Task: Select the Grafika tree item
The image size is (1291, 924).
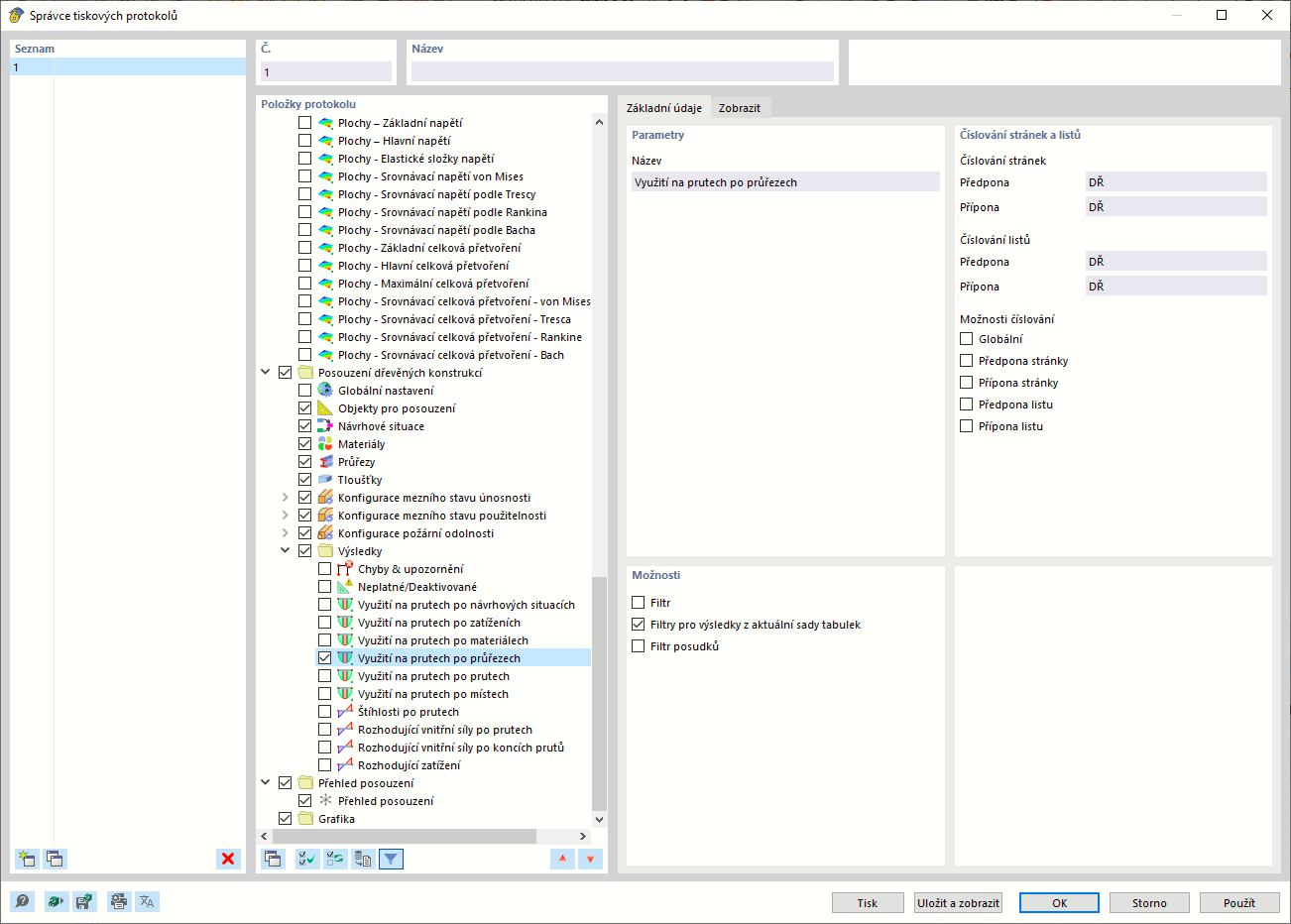Action: (x=336, y=819)
